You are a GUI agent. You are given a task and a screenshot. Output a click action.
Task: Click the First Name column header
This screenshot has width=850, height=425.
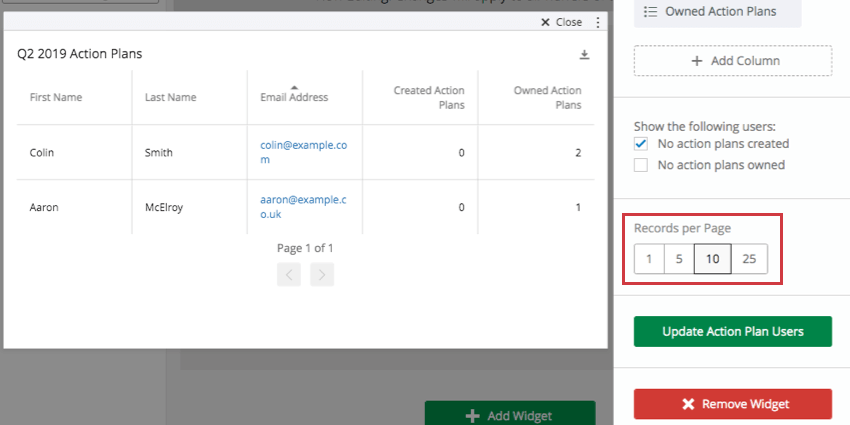[x=56, y=98]
